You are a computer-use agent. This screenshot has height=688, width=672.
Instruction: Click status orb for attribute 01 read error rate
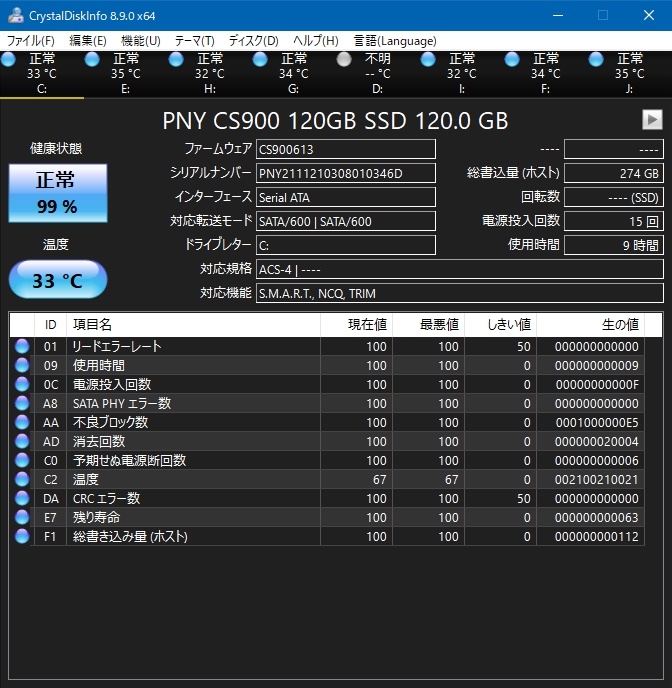tap(23, 346)
